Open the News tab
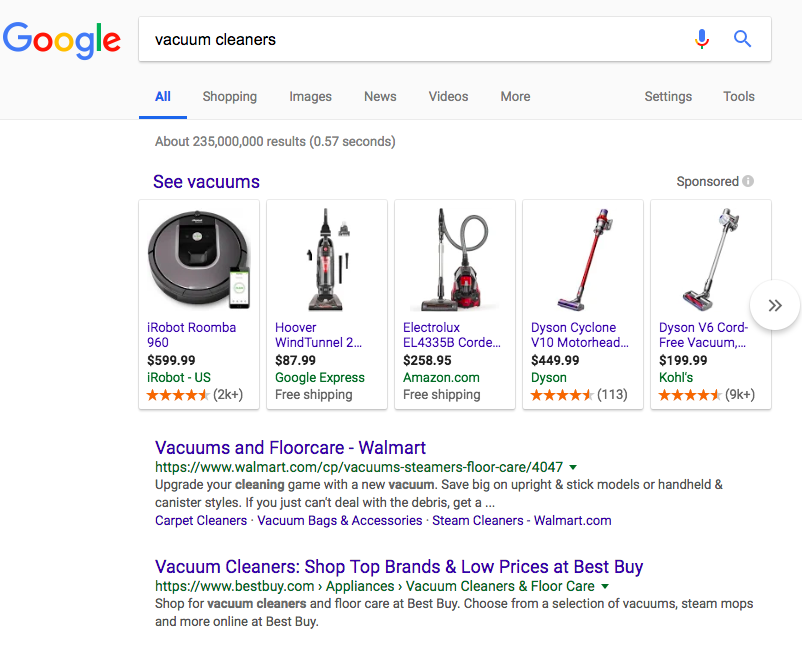This screenshot has height=645, width=802. [380, 96]
